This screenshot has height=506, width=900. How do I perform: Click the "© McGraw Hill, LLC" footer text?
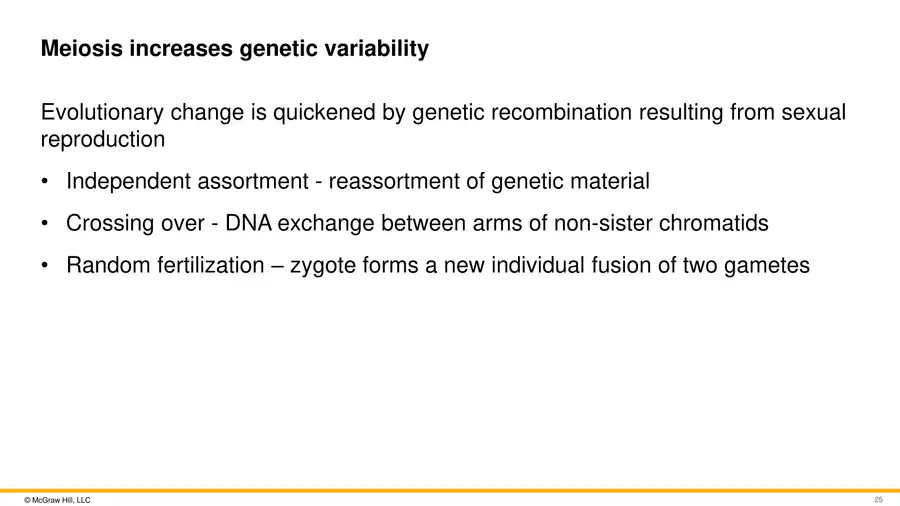pos(57,500)
